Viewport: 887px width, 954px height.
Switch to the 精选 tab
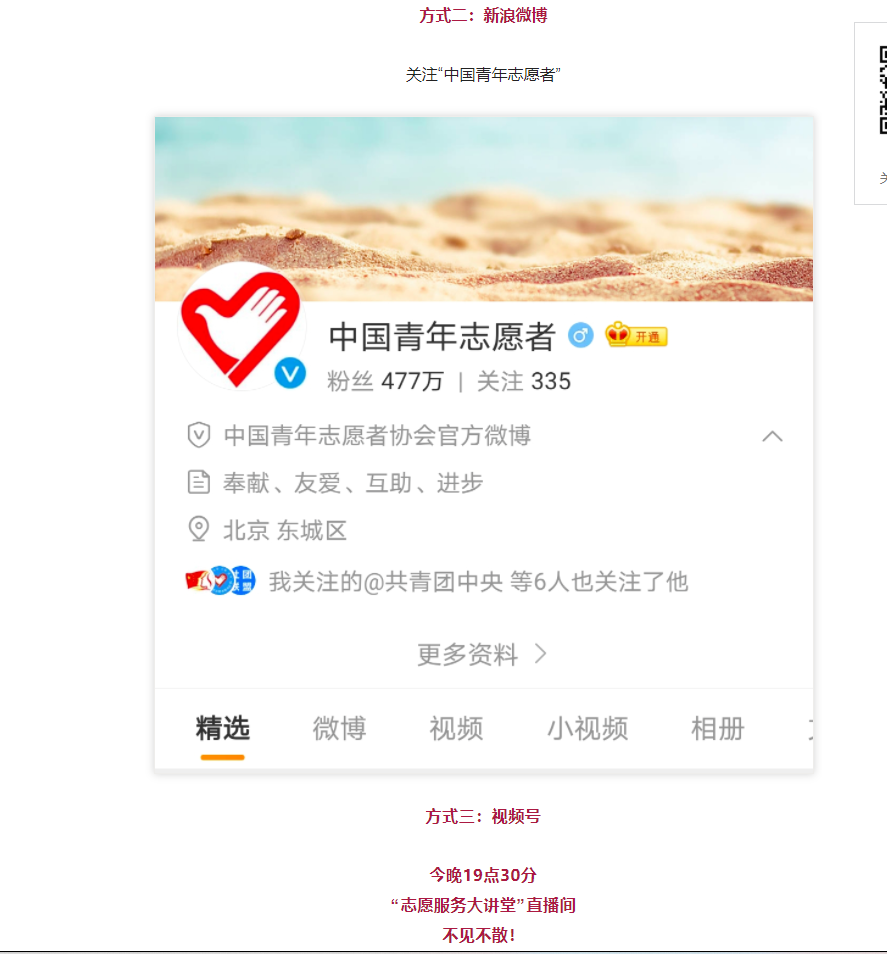click(223, 728)
